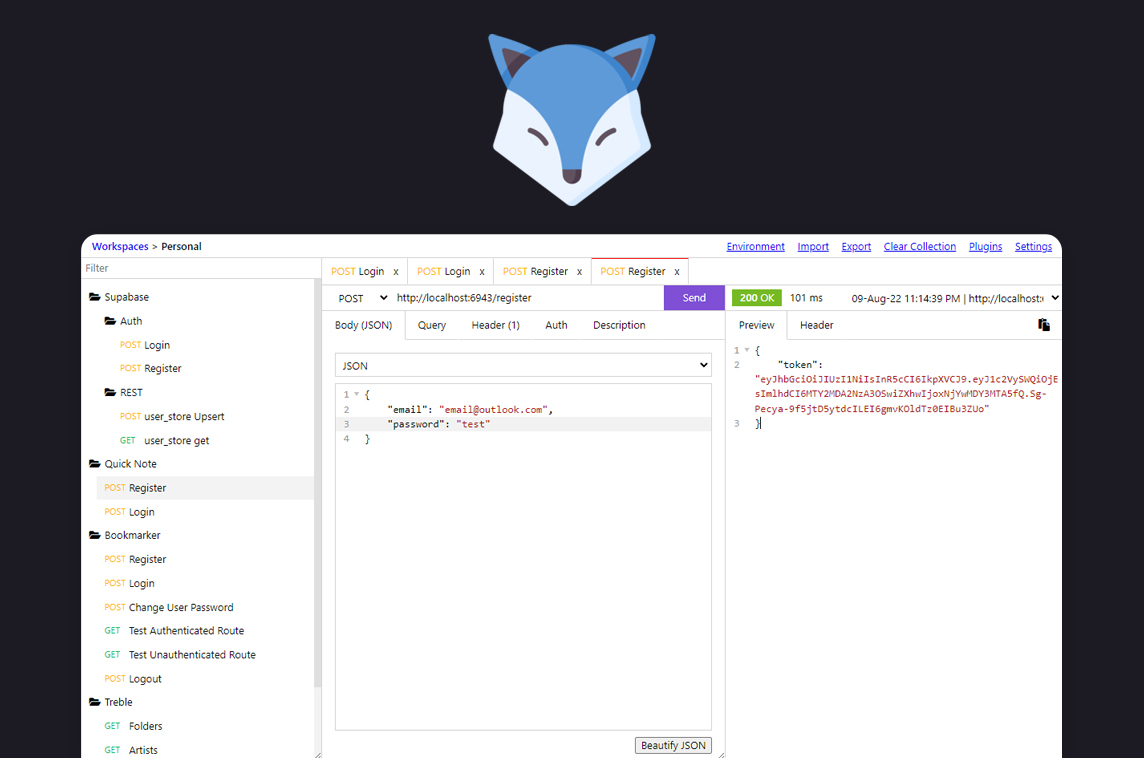
Task: Click the copy response icon
Action: [x=1043, y=325]
